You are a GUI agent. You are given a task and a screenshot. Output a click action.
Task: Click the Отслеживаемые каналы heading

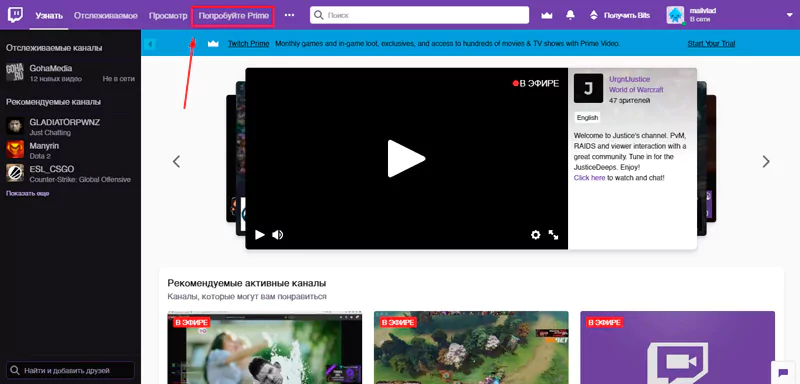point(54,48)
